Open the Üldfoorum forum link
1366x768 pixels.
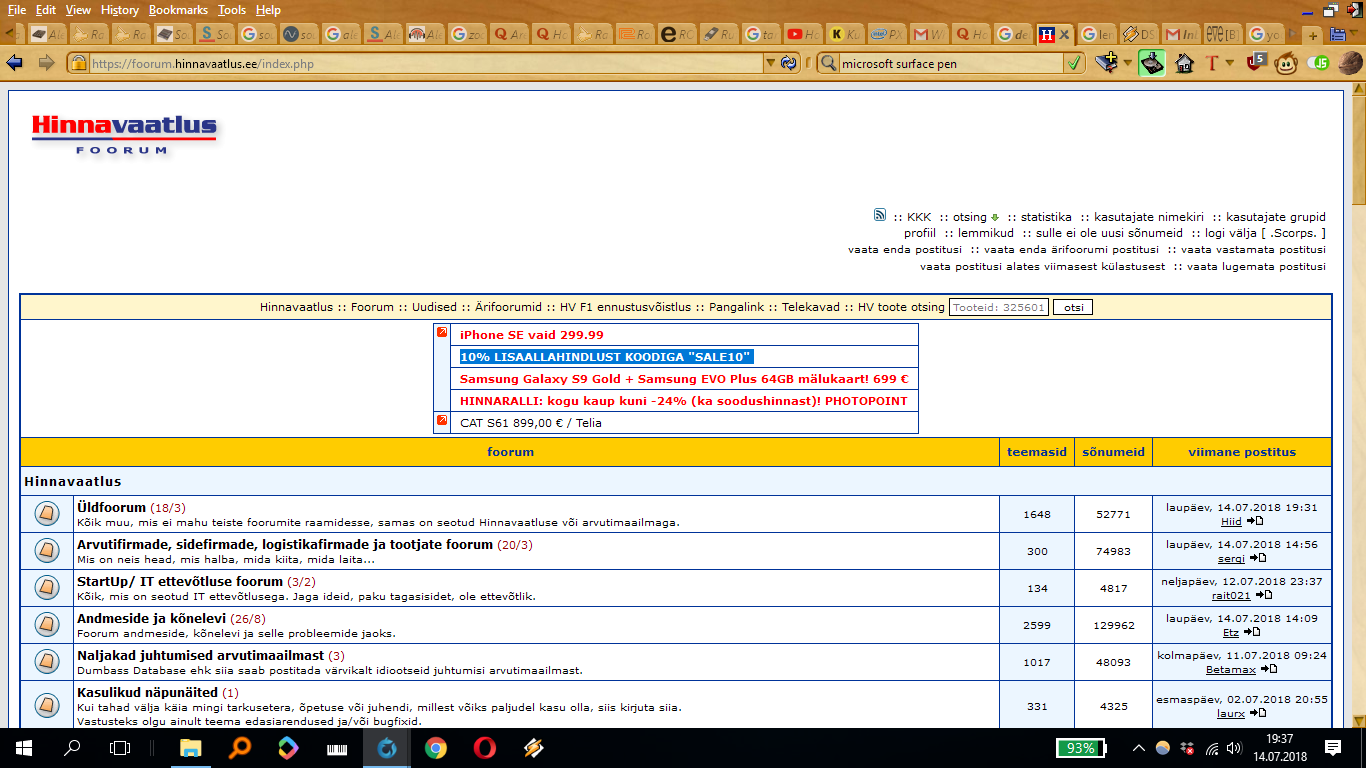click(x=111, y=507)
